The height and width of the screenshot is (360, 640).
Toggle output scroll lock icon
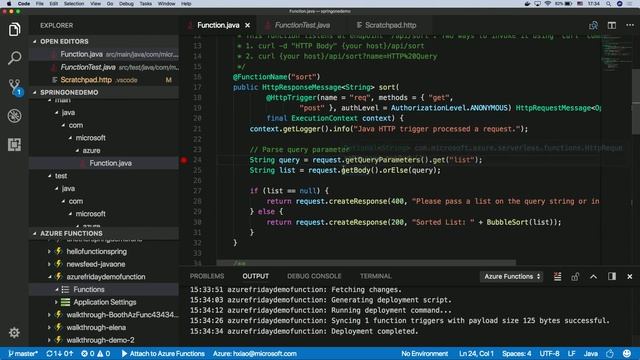[575, 276]
